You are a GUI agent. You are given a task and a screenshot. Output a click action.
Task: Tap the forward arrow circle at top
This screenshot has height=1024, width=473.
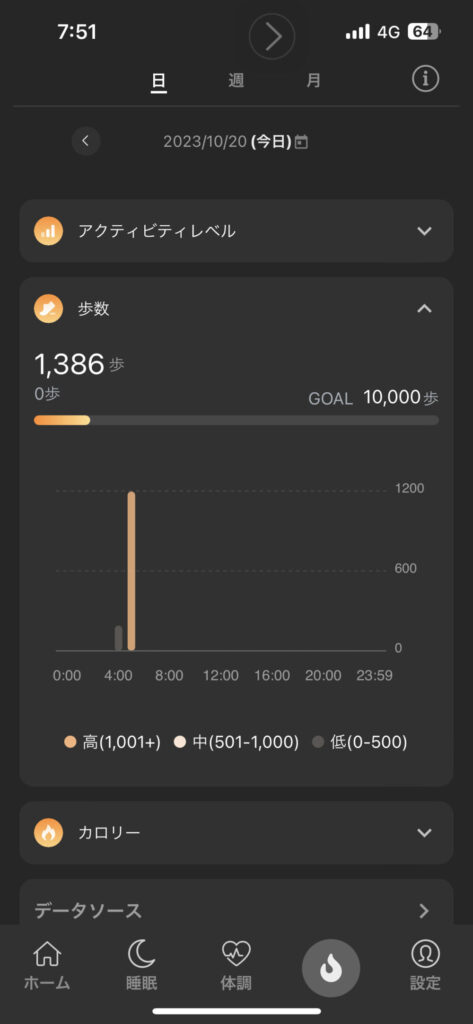[x=272, y=37]
